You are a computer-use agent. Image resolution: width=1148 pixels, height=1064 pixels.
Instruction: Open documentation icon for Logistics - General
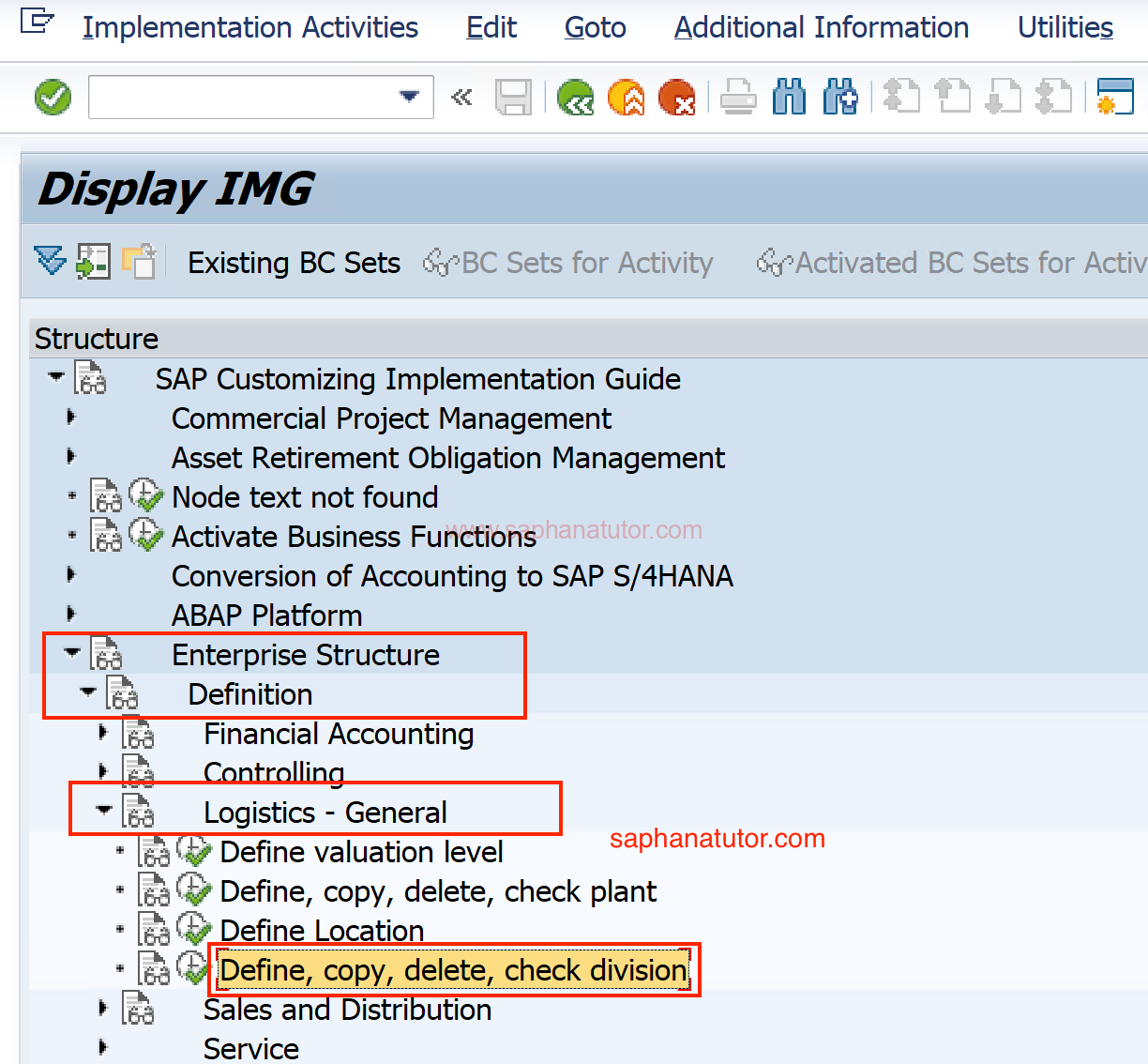pyautogui.click(x=138, y=812)
